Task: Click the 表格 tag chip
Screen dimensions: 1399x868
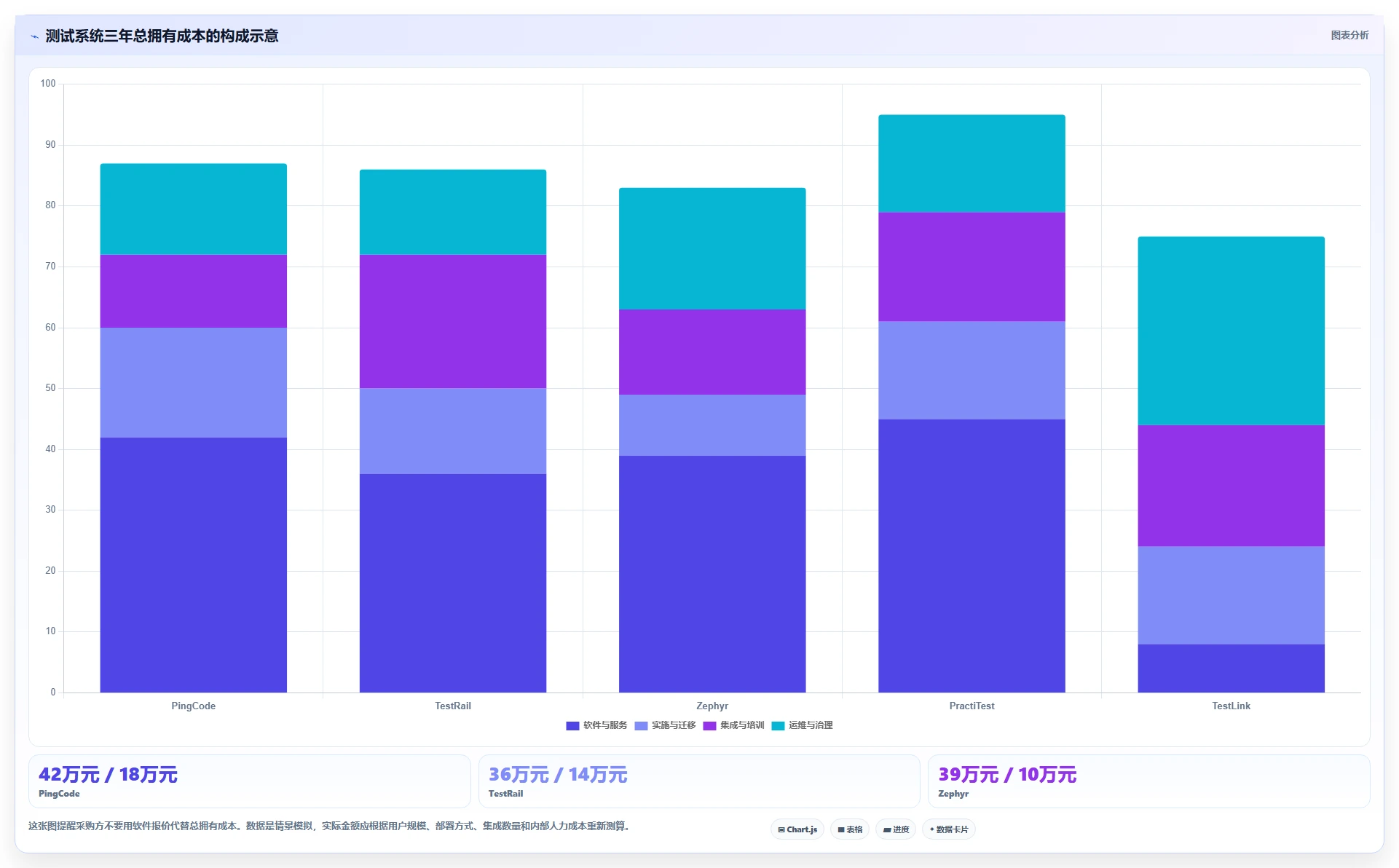Action: 850,829
